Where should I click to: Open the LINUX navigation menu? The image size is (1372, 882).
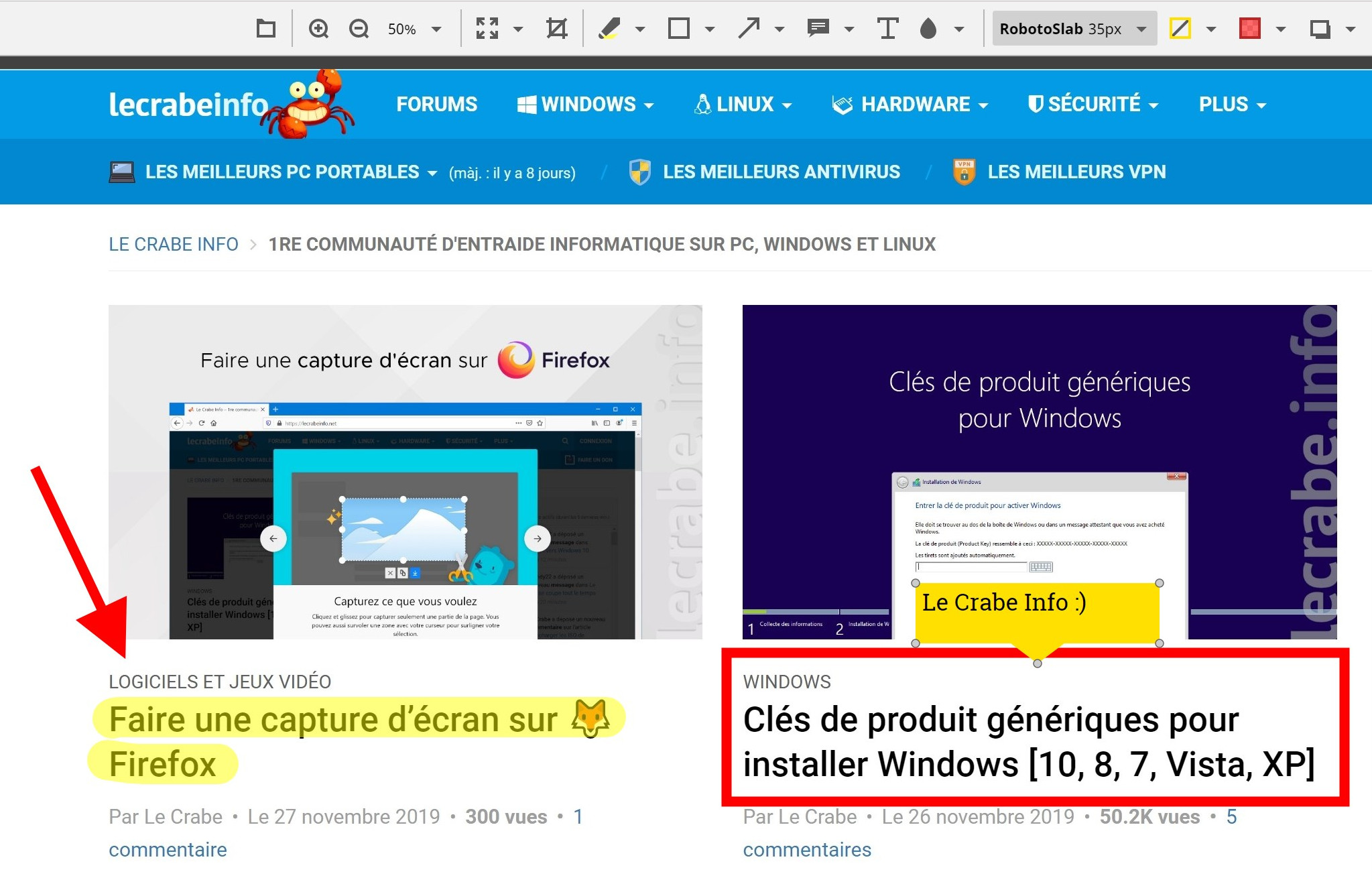pyautogui.click(x=743, y=105)
